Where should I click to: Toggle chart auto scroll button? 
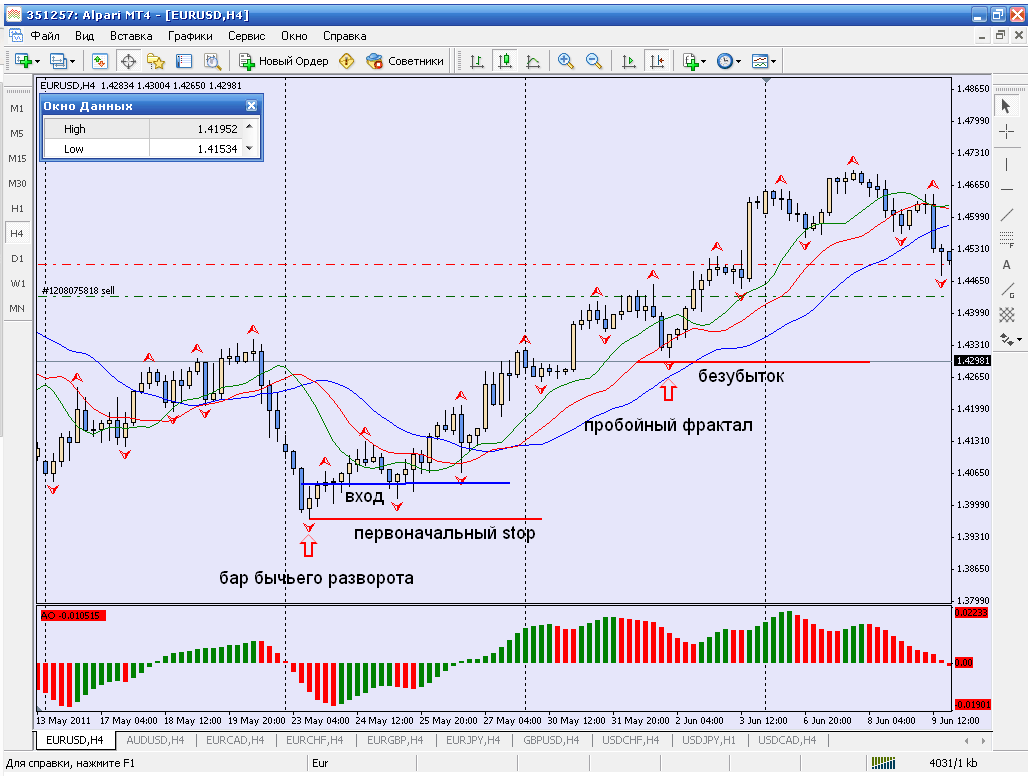(629, 61)
